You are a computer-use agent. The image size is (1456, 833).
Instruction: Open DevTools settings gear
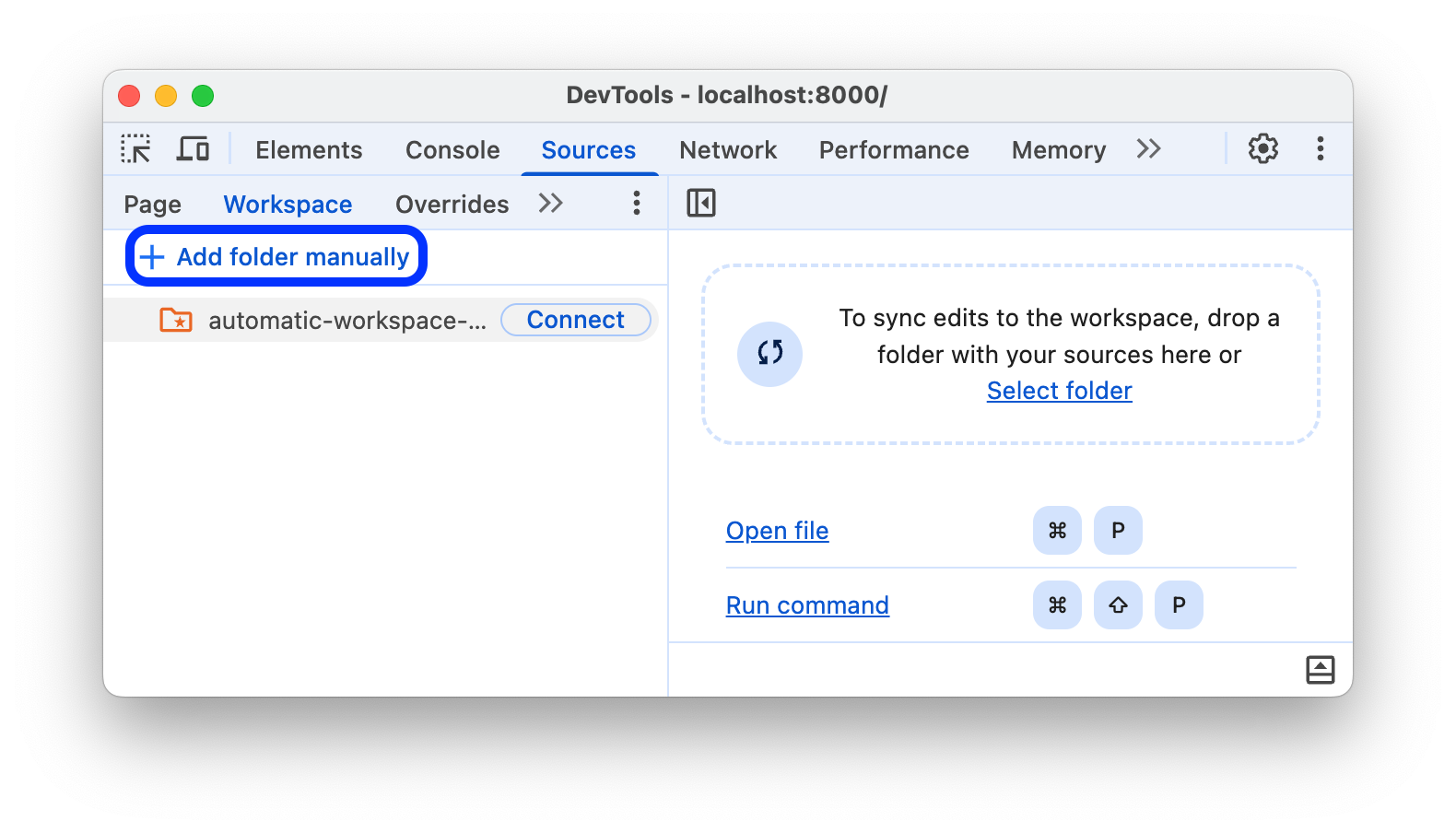(x=1262, y=148)
